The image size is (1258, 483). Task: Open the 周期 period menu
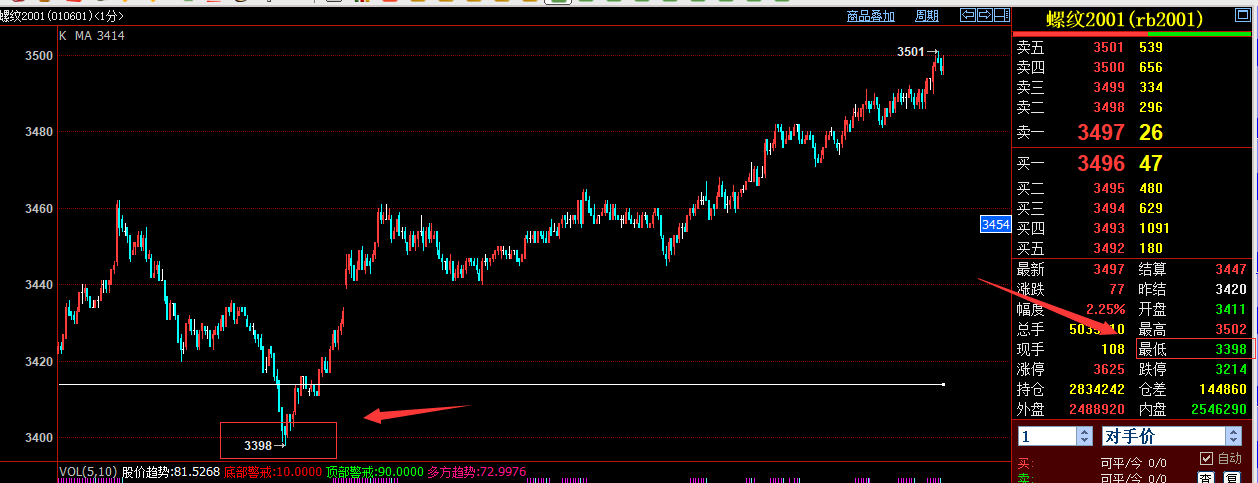point(927,16)
